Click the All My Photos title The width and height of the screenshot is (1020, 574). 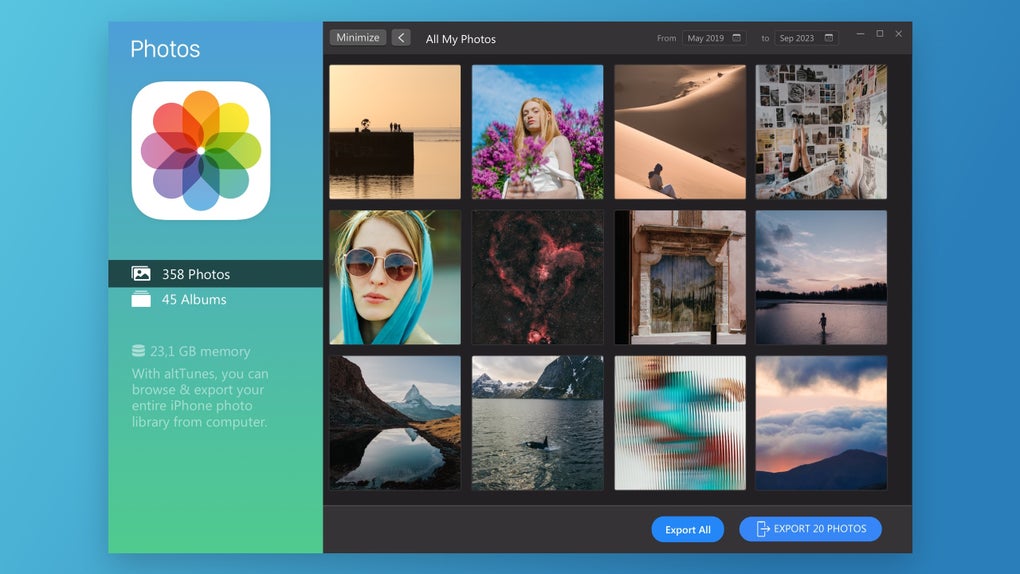461,39
